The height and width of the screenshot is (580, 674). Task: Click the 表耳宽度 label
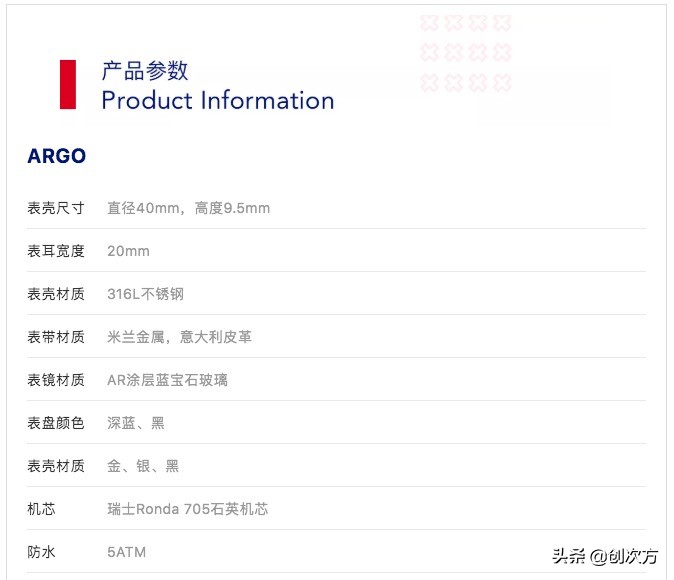click(x=56, y=251)
